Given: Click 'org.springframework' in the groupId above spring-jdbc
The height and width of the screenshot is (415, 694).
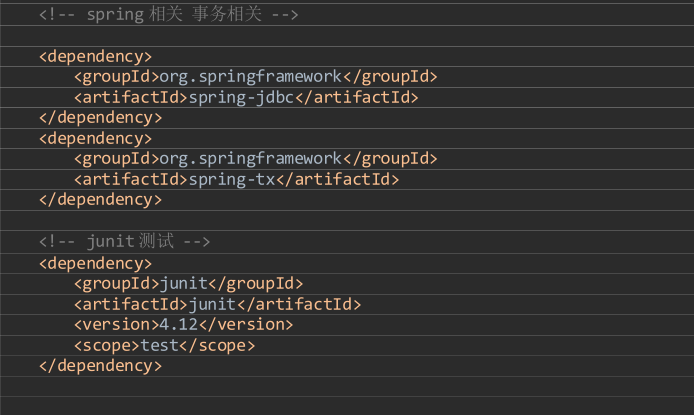Looking at the screenshot, I should pyautogui.click(x=251, y=77).
